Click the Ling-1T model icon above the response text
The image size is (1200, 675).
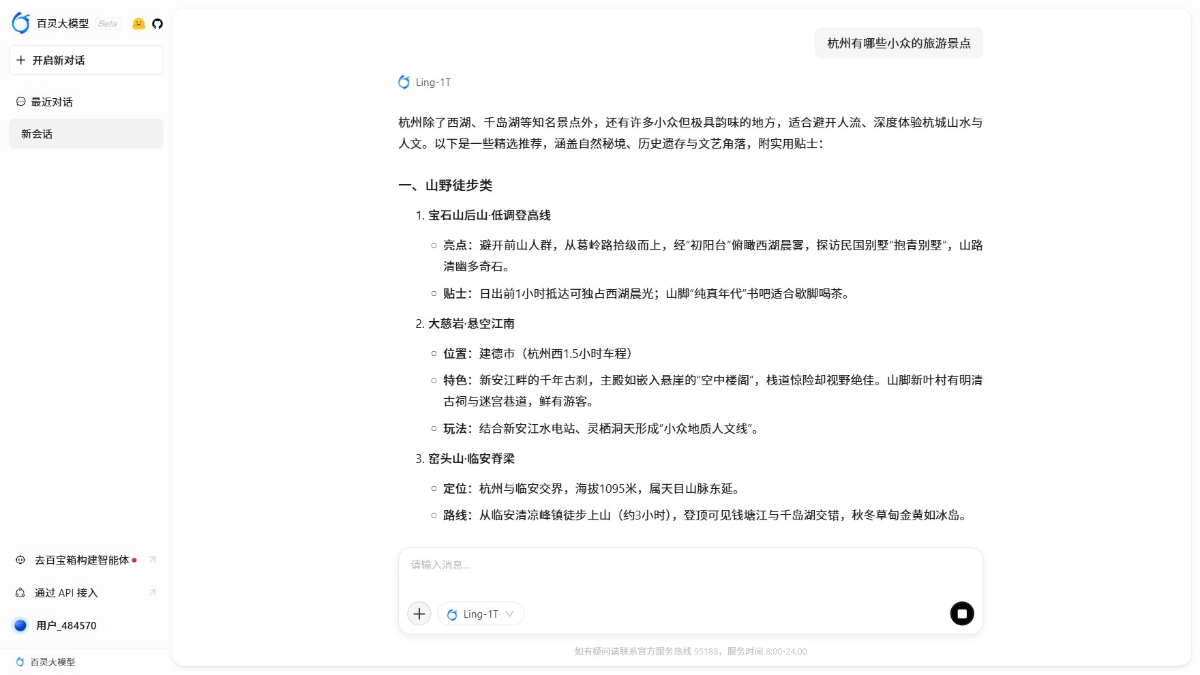tap(403, 82)
